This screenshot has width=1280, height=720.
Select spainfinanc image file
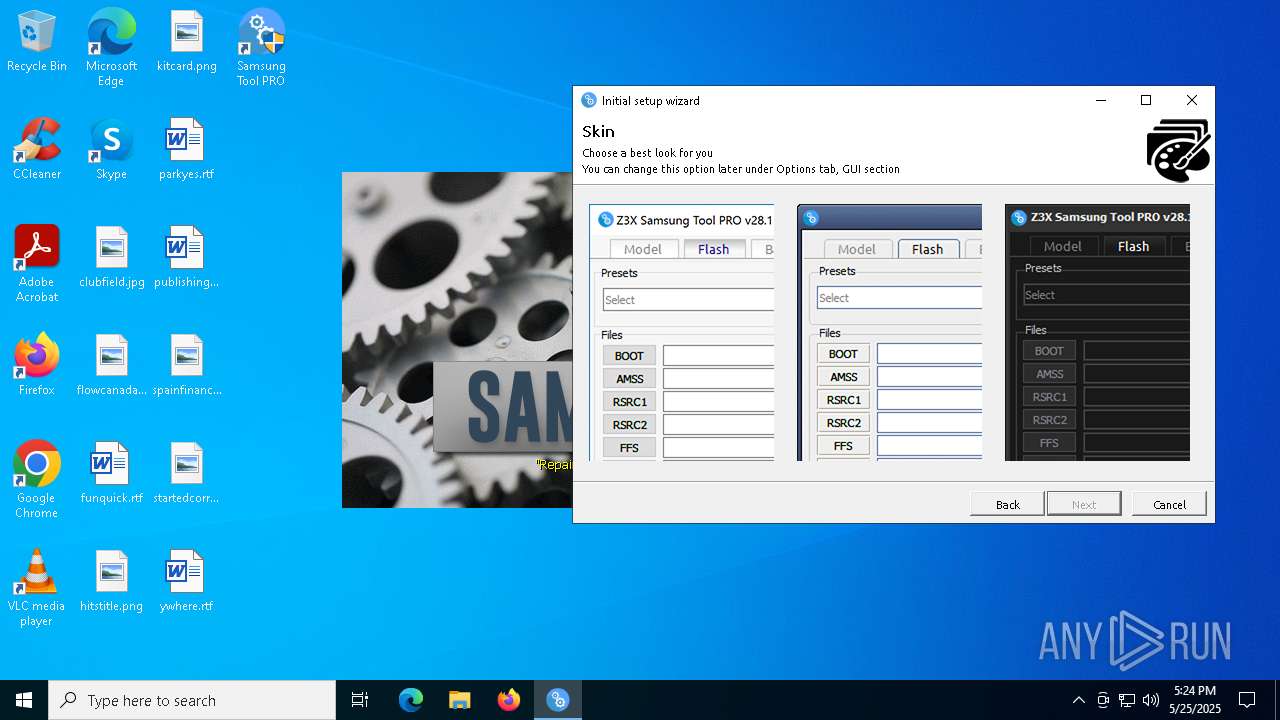[186, 366]
